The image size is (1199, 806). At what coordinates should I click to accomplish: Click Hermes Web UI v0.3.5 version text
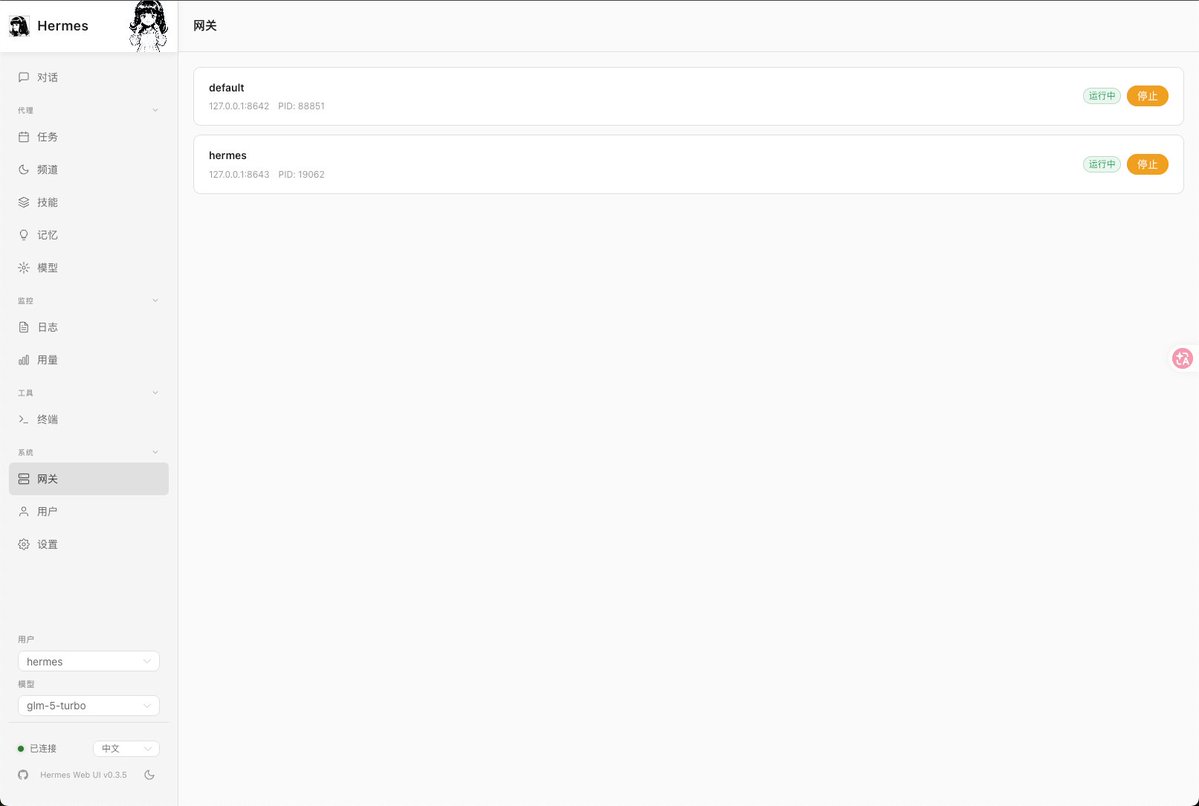tap(83, 775)
